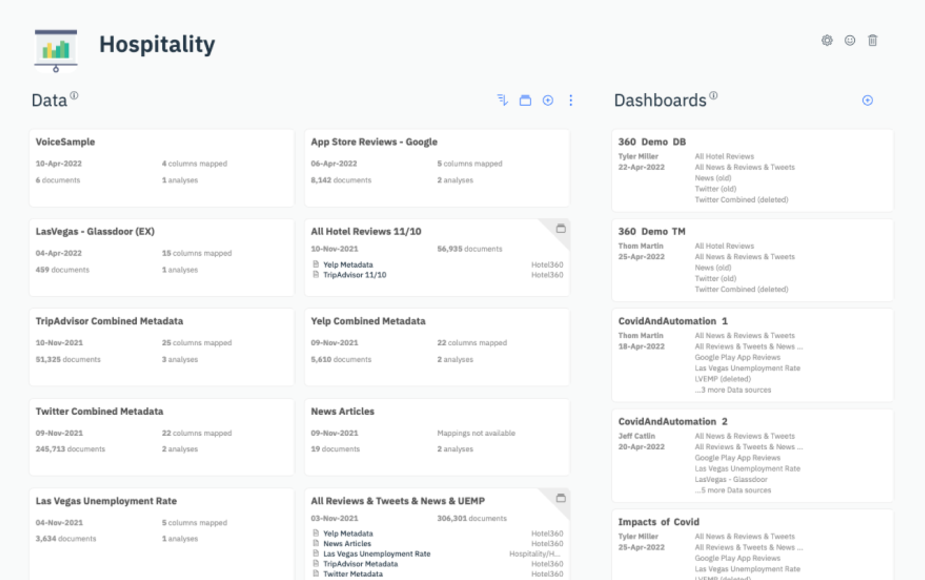Click Yelp Metadata in All Hotel Reviews card
This screenshot has height=580, width=925.
(348, 265)
